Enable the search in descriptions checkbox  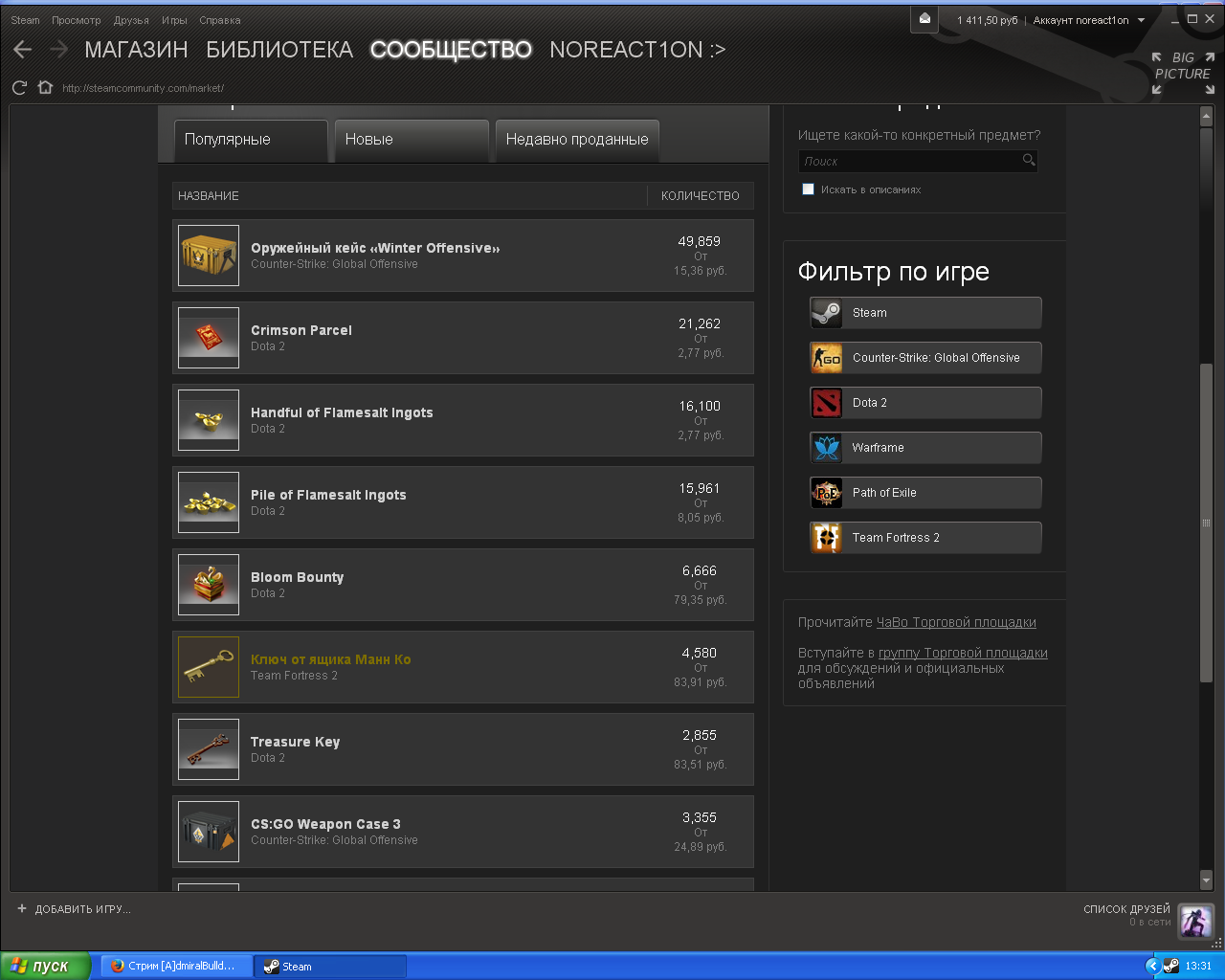pyautogui.click(x=808, y=189)
